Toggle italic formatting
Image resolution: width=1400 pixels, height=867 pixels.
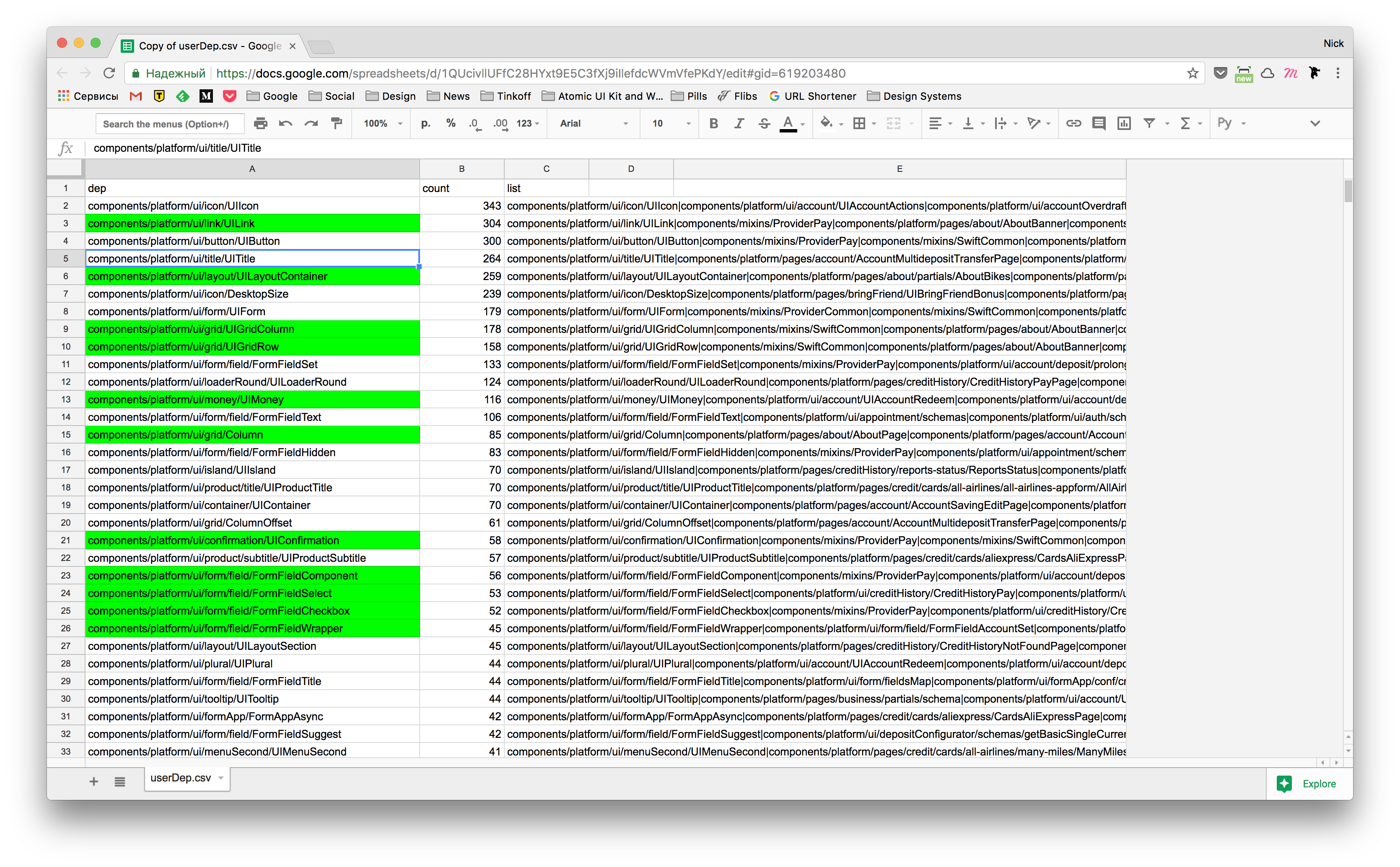pos(739,123)
